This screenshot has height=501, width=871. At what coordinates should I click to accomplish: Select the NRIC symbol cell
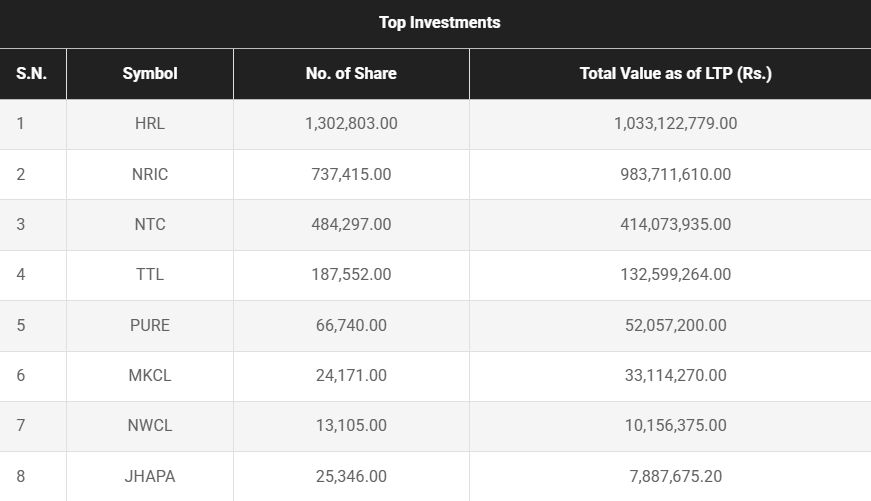pos(150,174)
